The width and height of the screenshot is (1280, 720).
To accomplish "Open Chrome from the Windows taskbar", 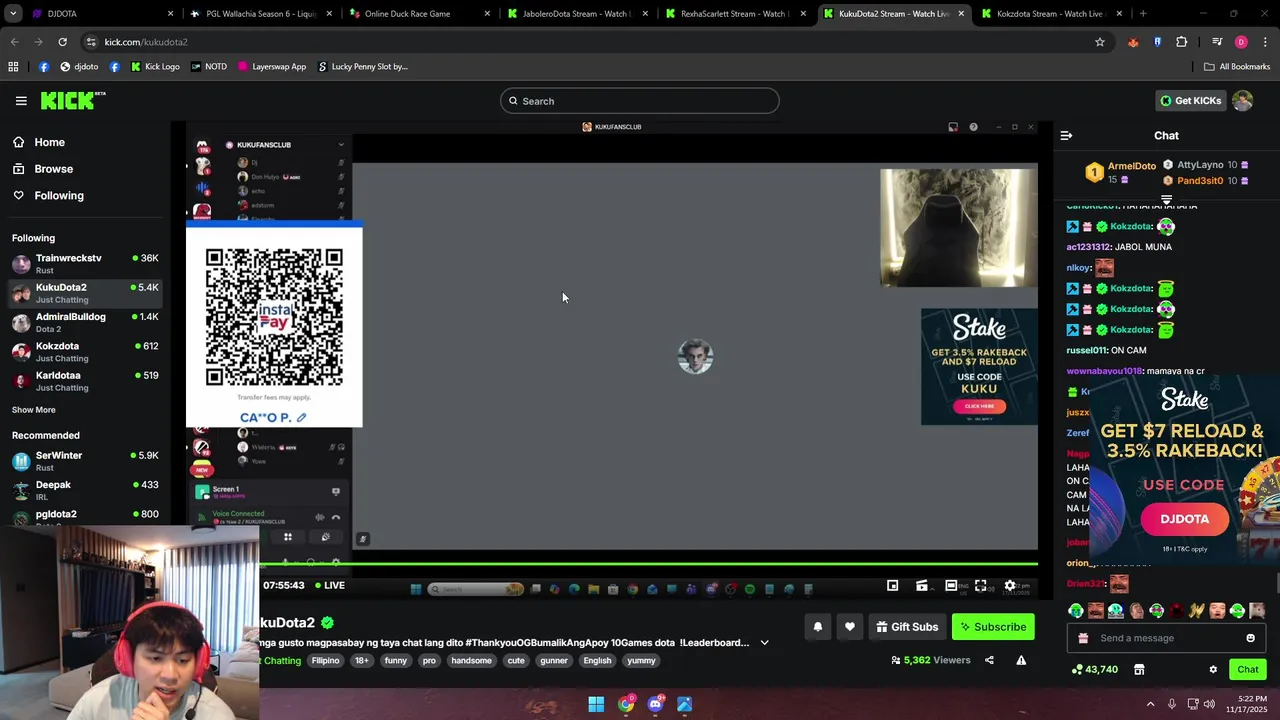I will [x=626, y=704].
